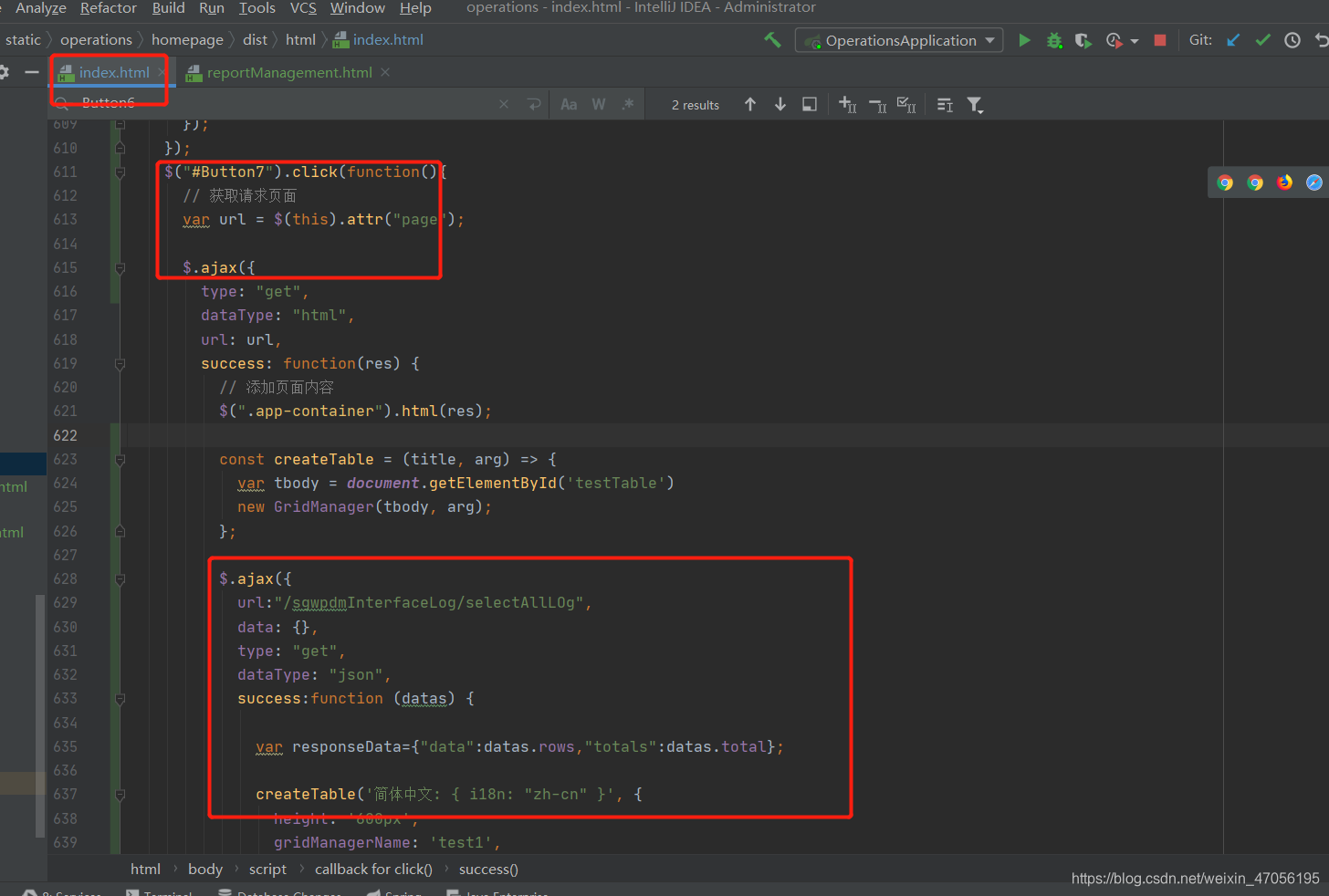The height and width of the screenshot is (896, 1329).
Task: Show Git history clock icon
Action: coord(1292,40)
